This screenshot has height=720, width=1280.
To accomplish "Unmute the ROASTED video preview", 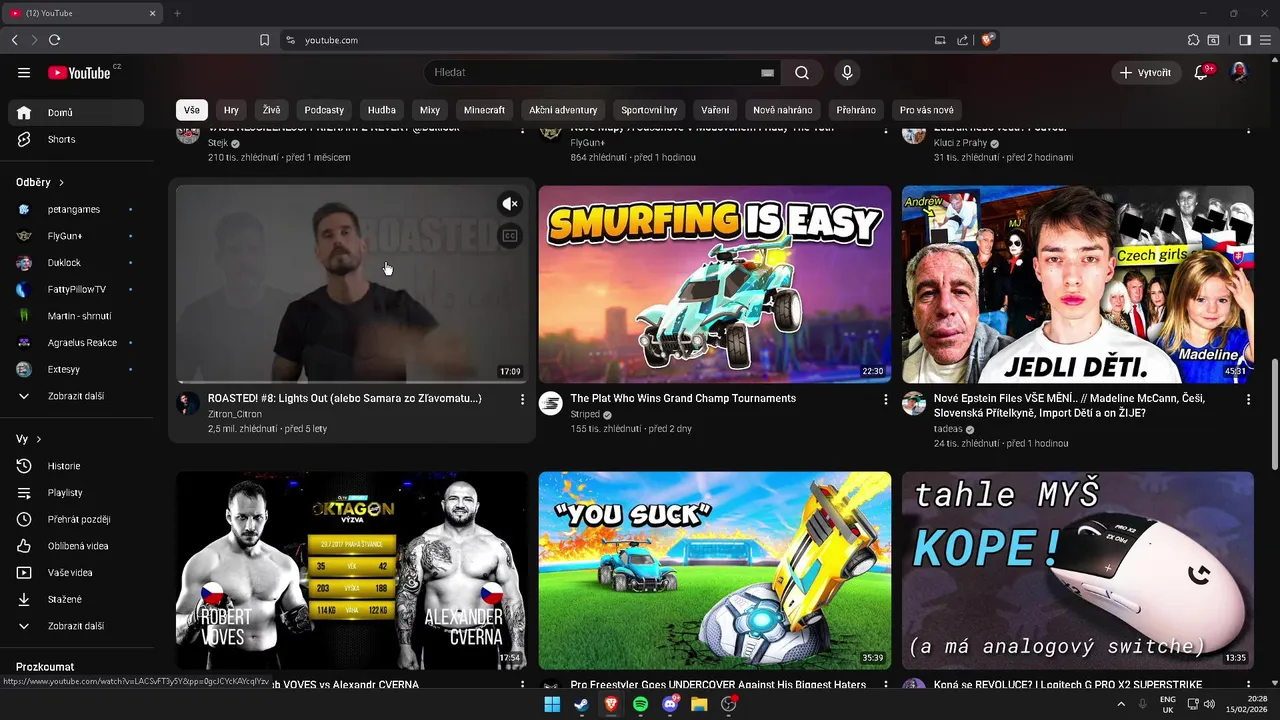I will [510, 204].
